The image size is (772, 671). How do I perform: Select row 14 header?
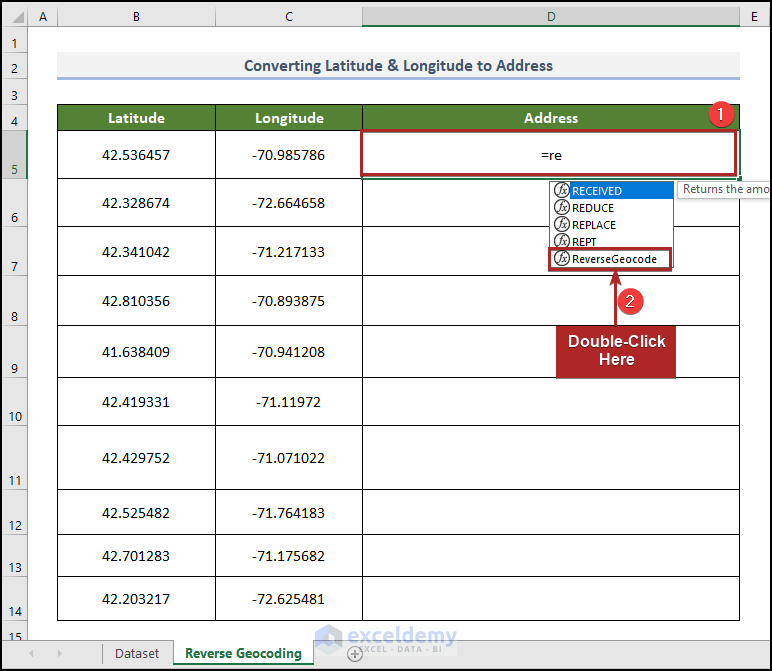coord(14,599)
